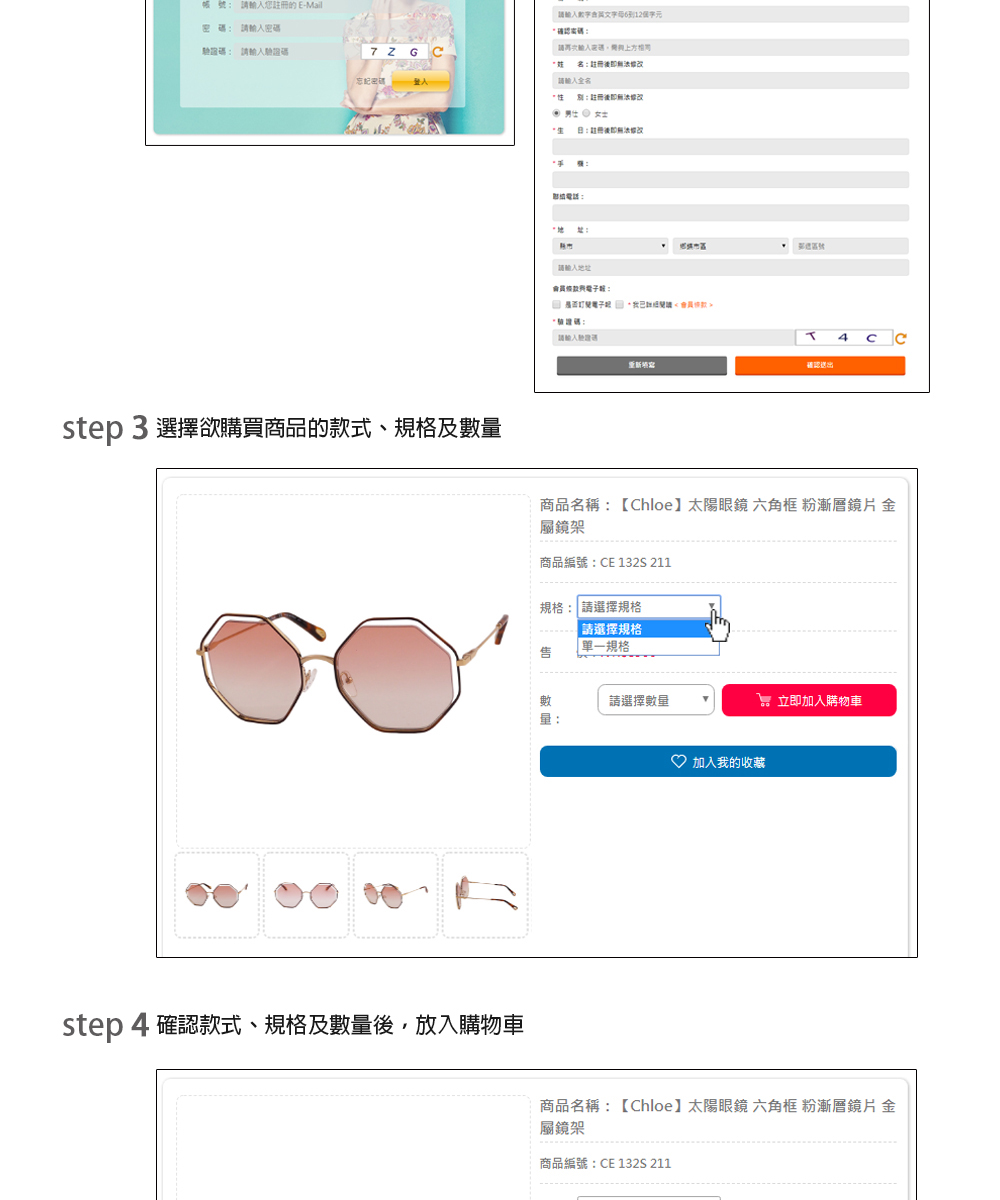Select third angled sunglasses thumbnail

point(395,895)
